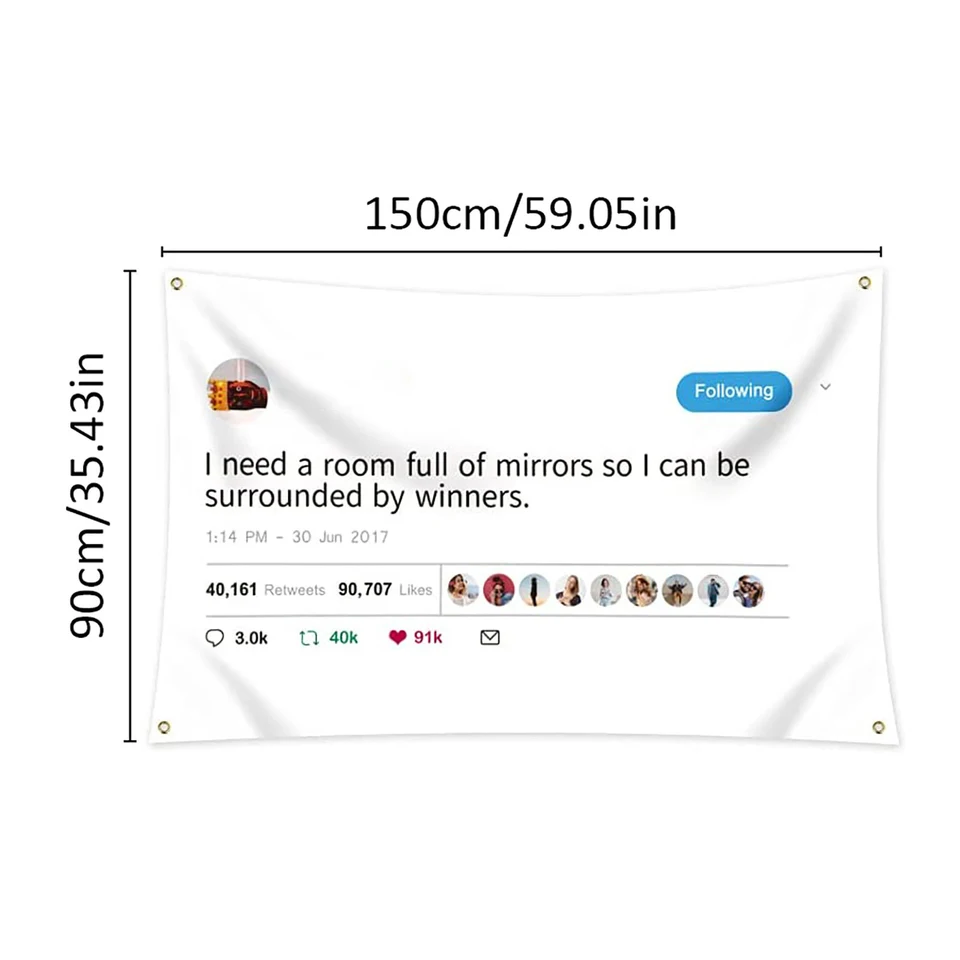Click the bottom-right grommet of flag

[879, 727]
